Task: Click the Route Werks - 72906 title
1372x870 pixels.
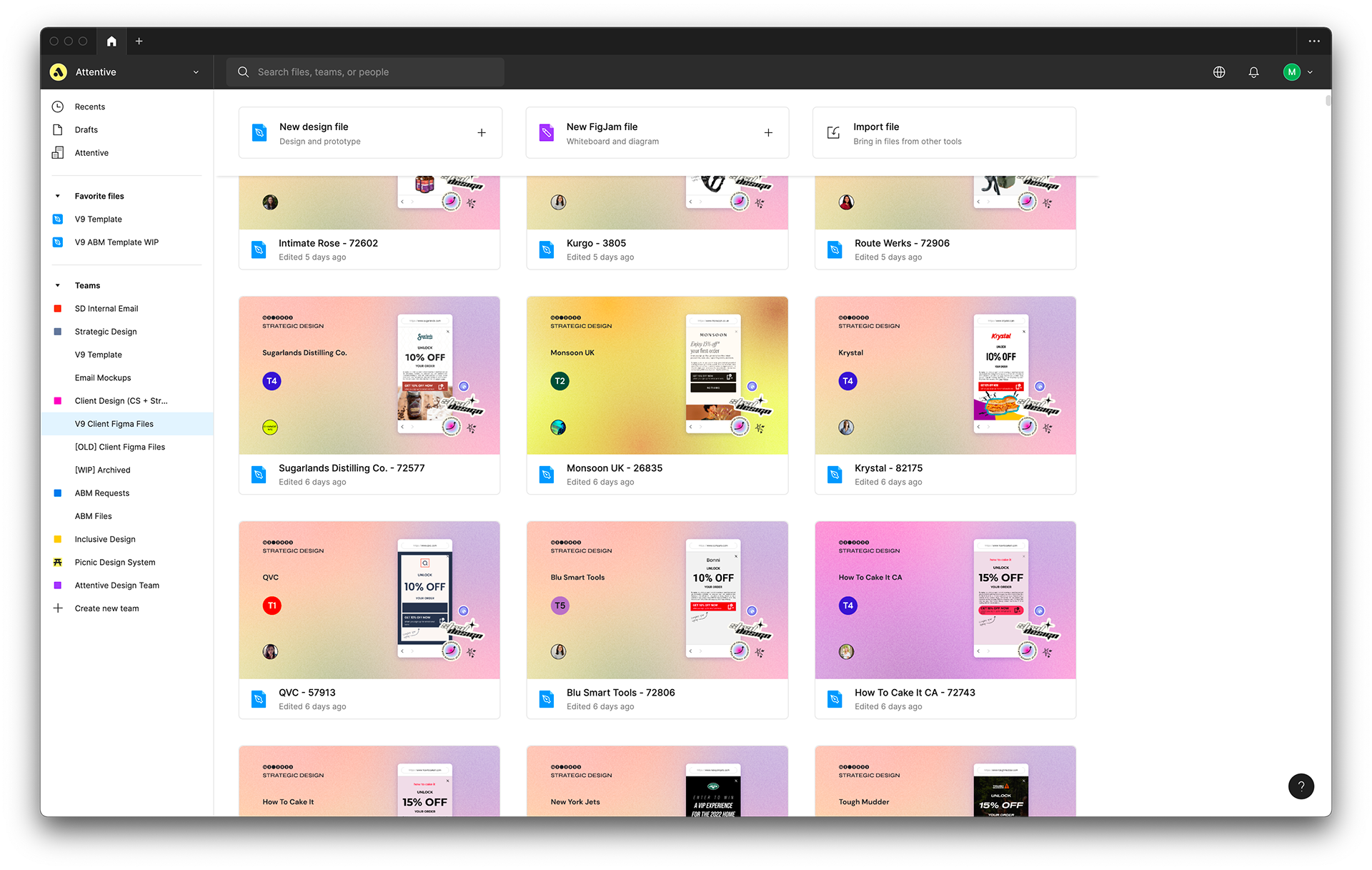Action: click(x=902, y=243)
